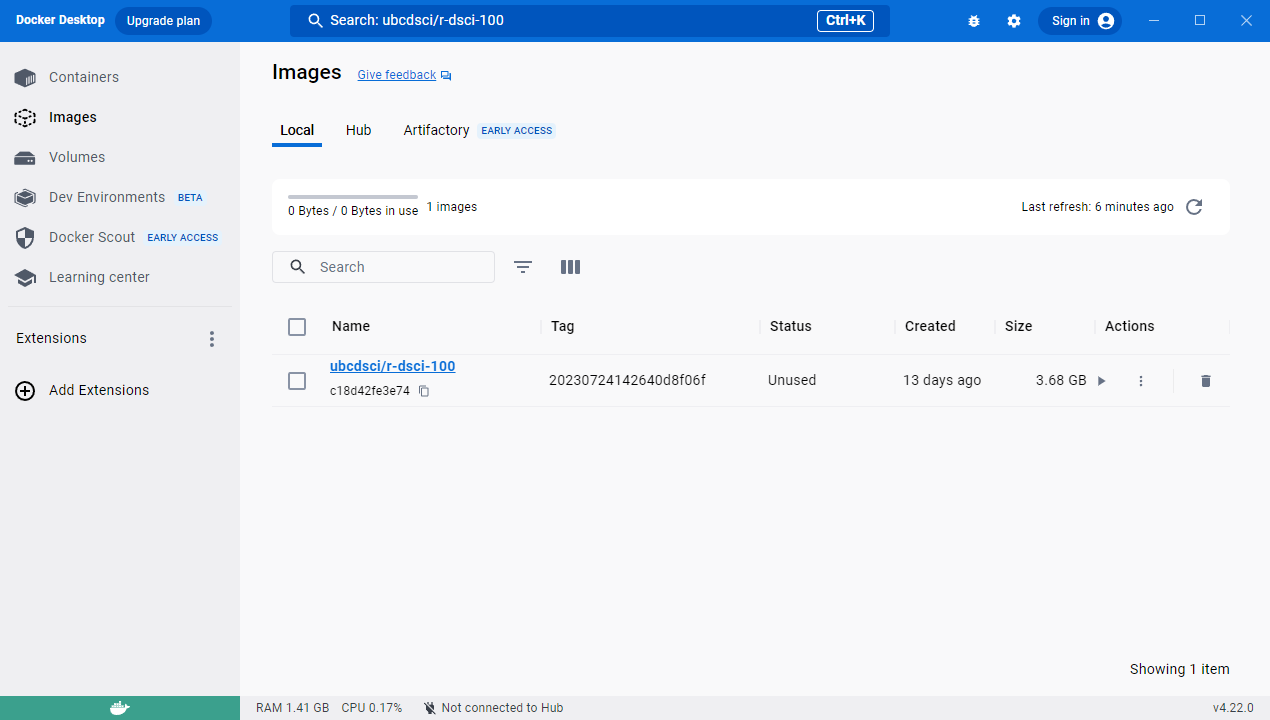Open the Settings gear icon
Viewport: 1270px width, 720px height.
[x=1014, y=21]
